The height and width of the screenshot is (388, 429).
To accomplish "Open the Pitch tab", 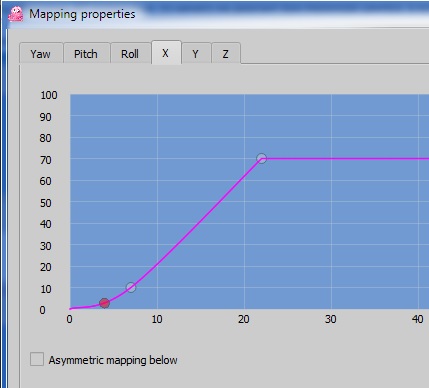I will [x=86, y=53].
